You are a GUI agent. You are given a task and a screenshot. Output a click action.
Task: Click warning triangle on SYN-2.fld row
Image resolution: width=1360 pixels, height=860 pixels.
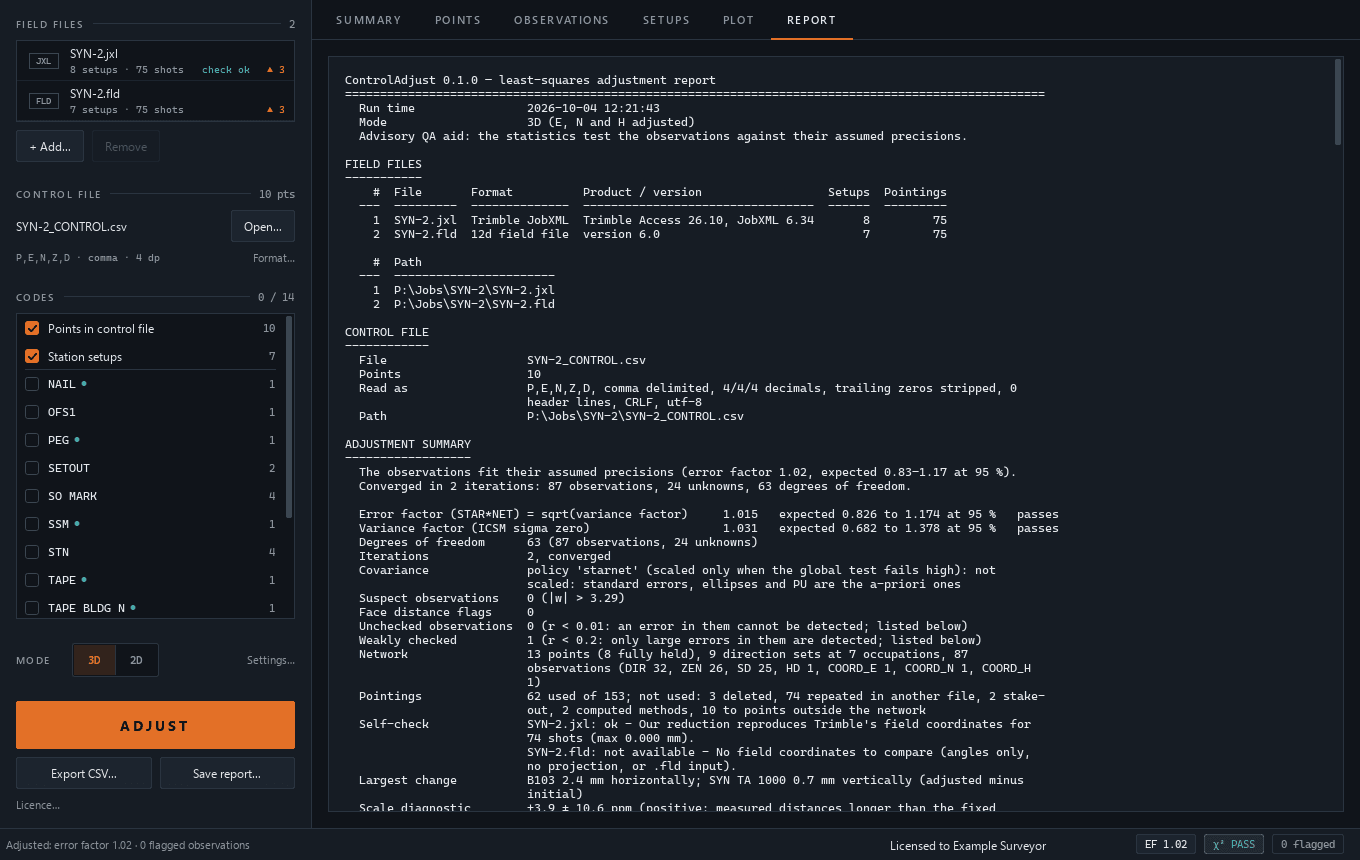point(270,110)
